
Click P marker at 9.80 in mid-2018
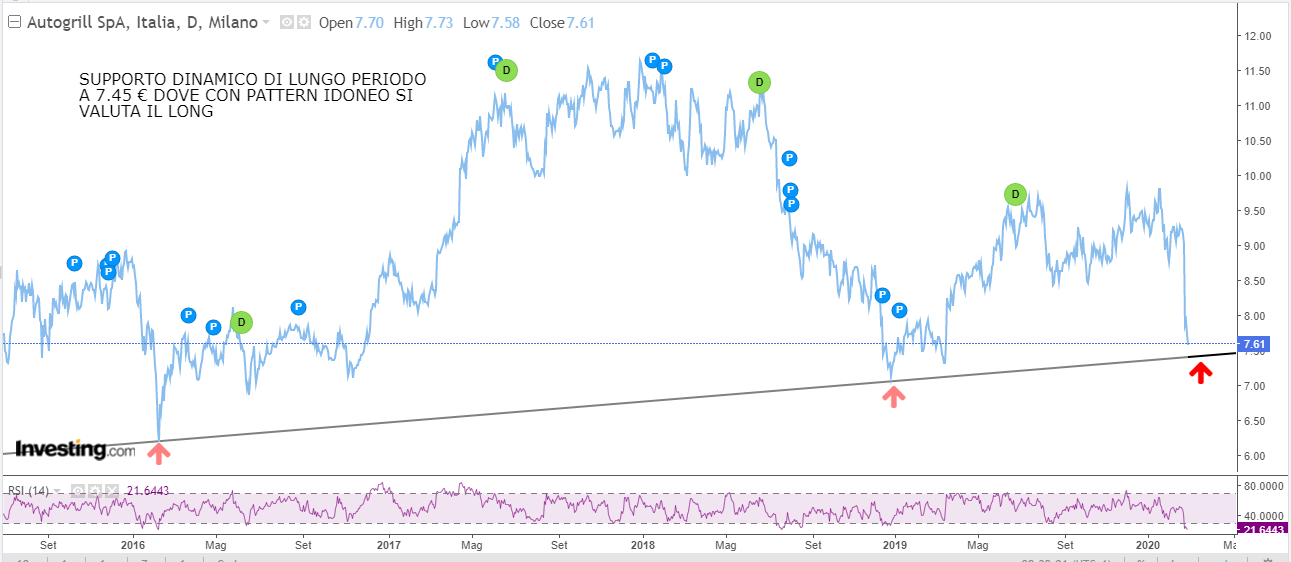[790, 190]
